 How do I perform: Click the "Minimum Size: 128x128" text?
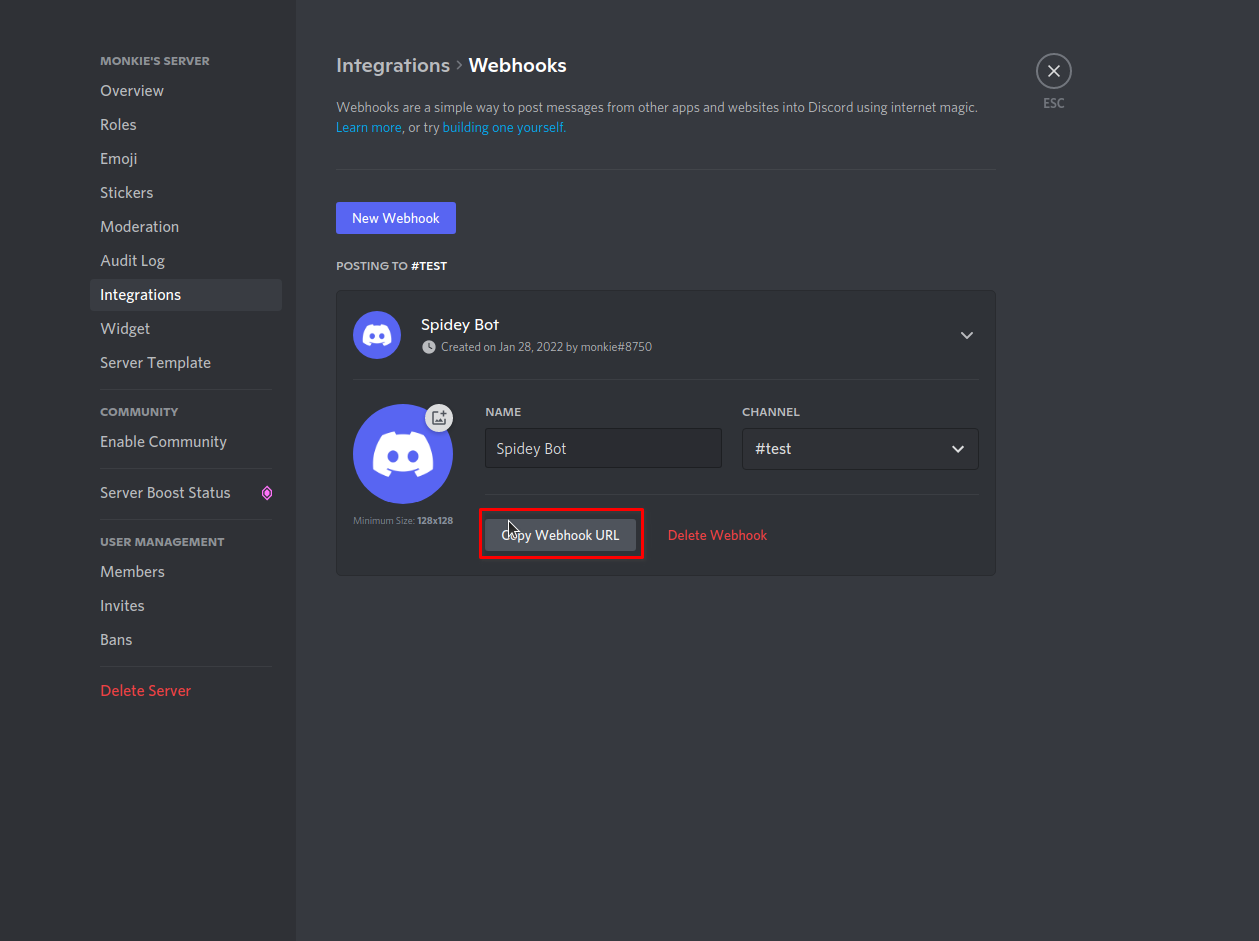[x=403, y=520]
